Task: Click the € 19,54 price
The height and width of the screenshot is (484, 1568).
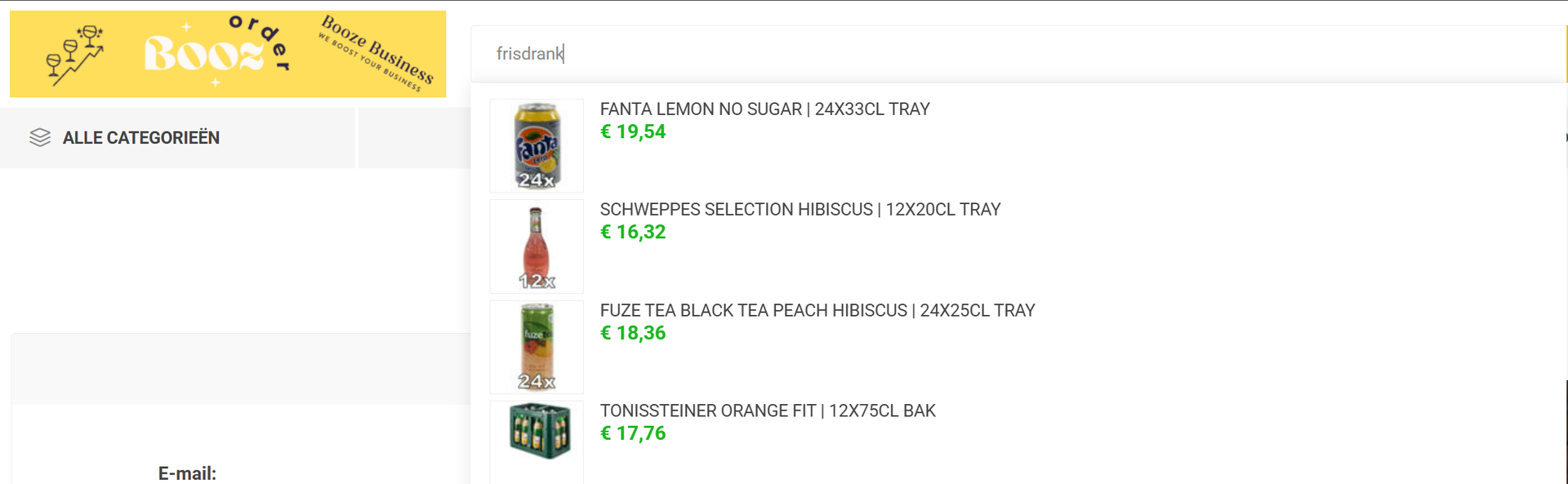Action: [633, 131]
